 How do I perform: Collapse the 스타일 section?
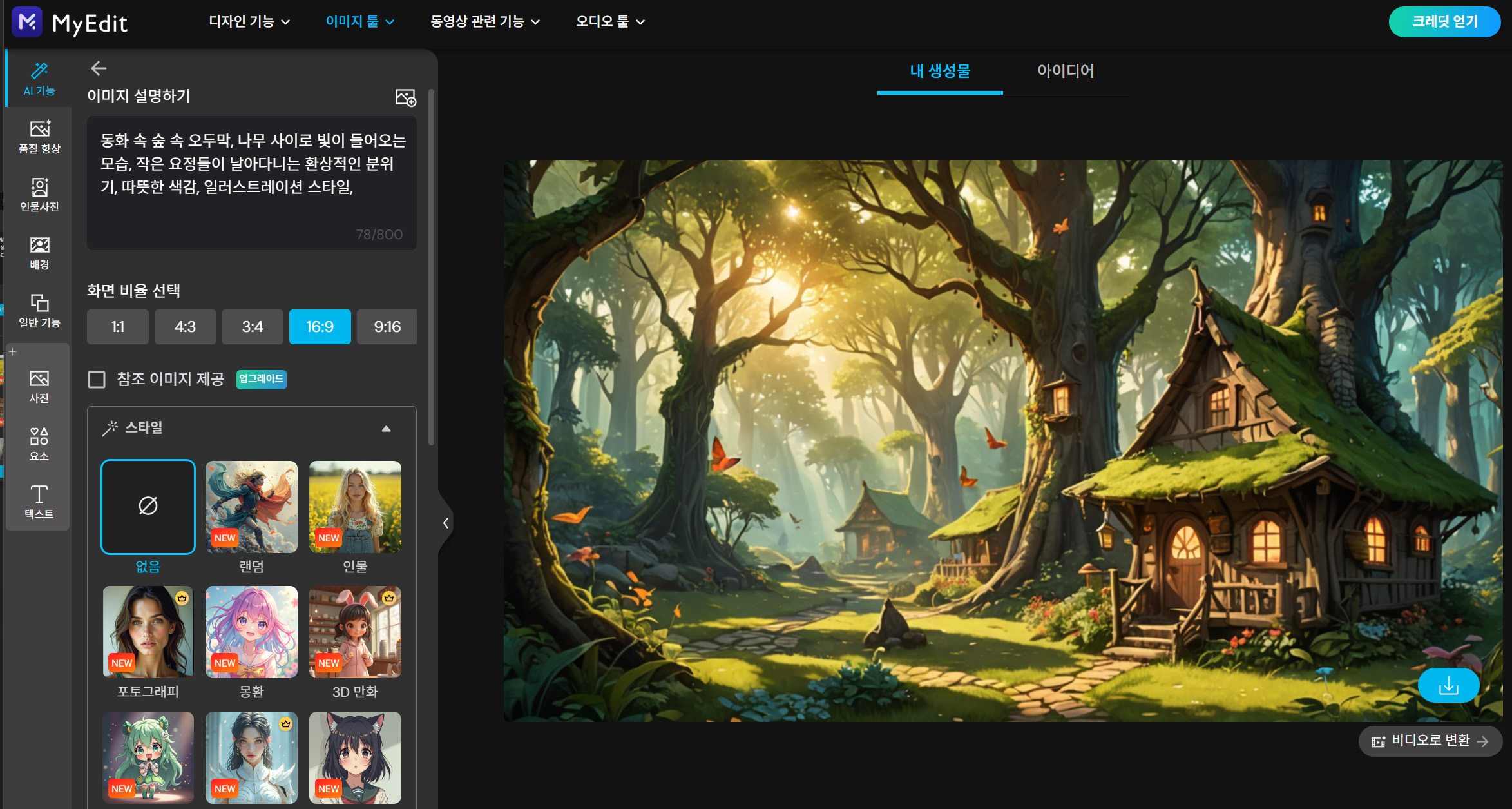pos(386,429)
